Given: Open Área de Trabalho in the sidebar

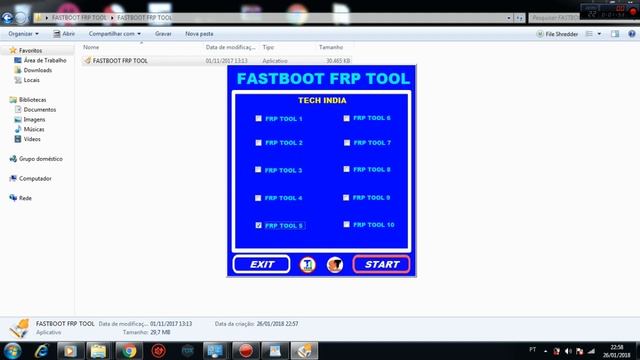Looking at the screenshot, I should (x=40, y=60).
